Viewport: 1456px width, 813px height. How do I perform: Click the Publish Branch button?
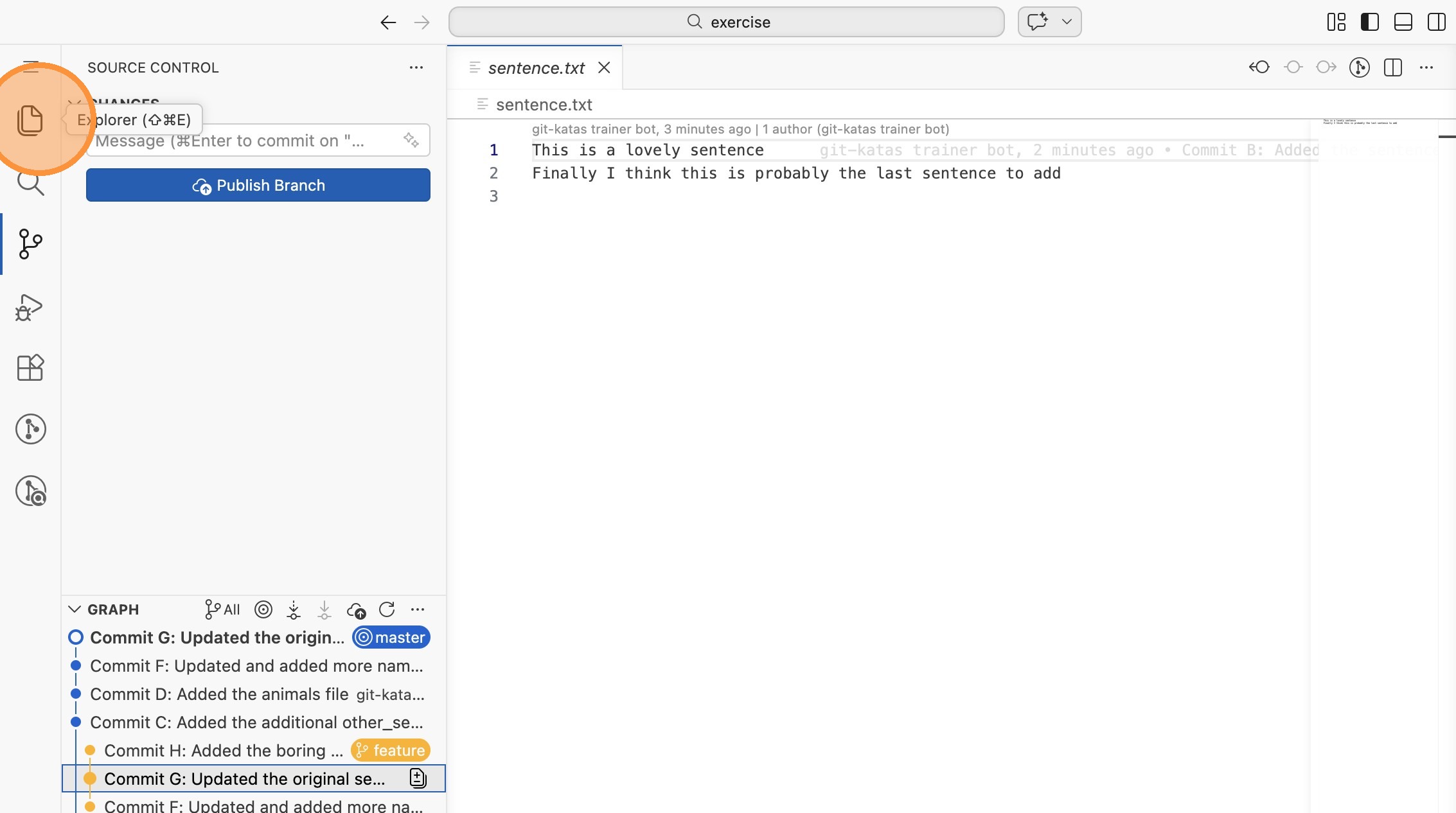click(x=258, y=186)
